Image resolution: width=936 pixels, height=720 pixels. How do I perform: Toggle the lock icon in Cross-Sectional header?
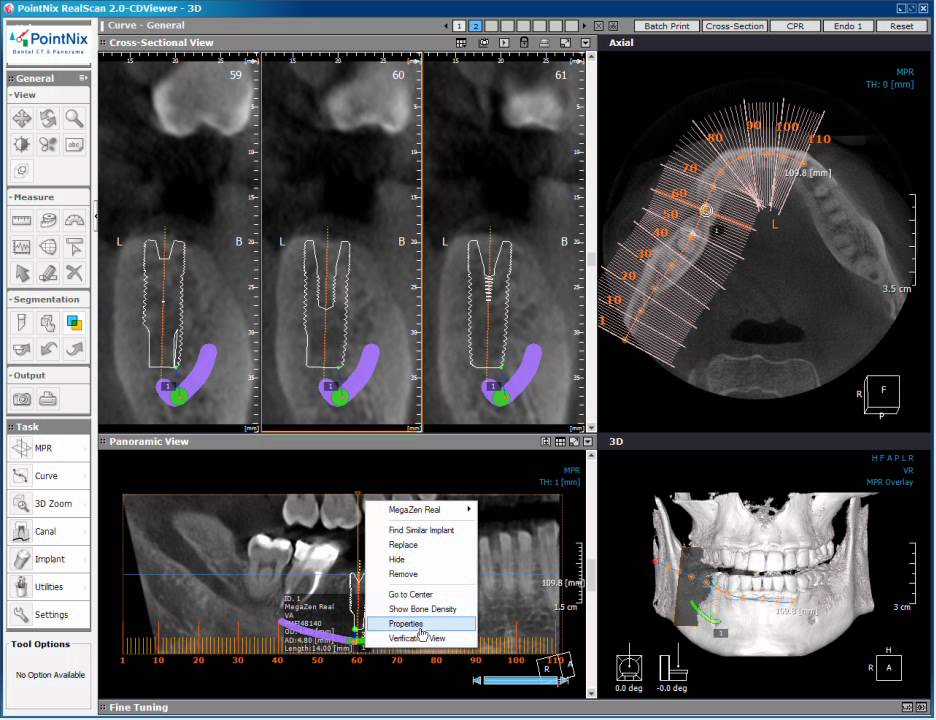[x=524, y=43]
